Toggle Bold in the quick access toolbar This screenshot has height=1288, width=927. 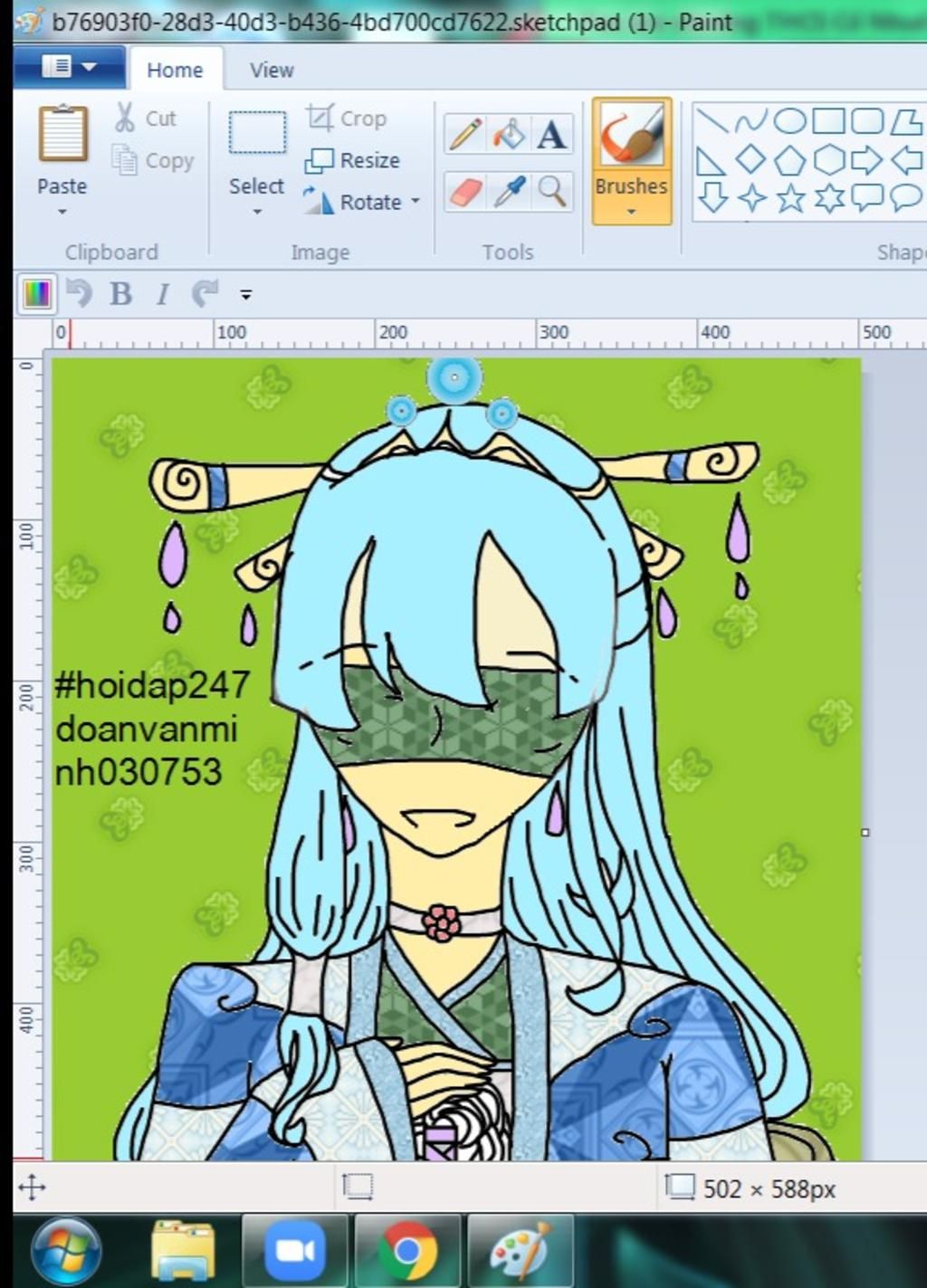point(121,293)
